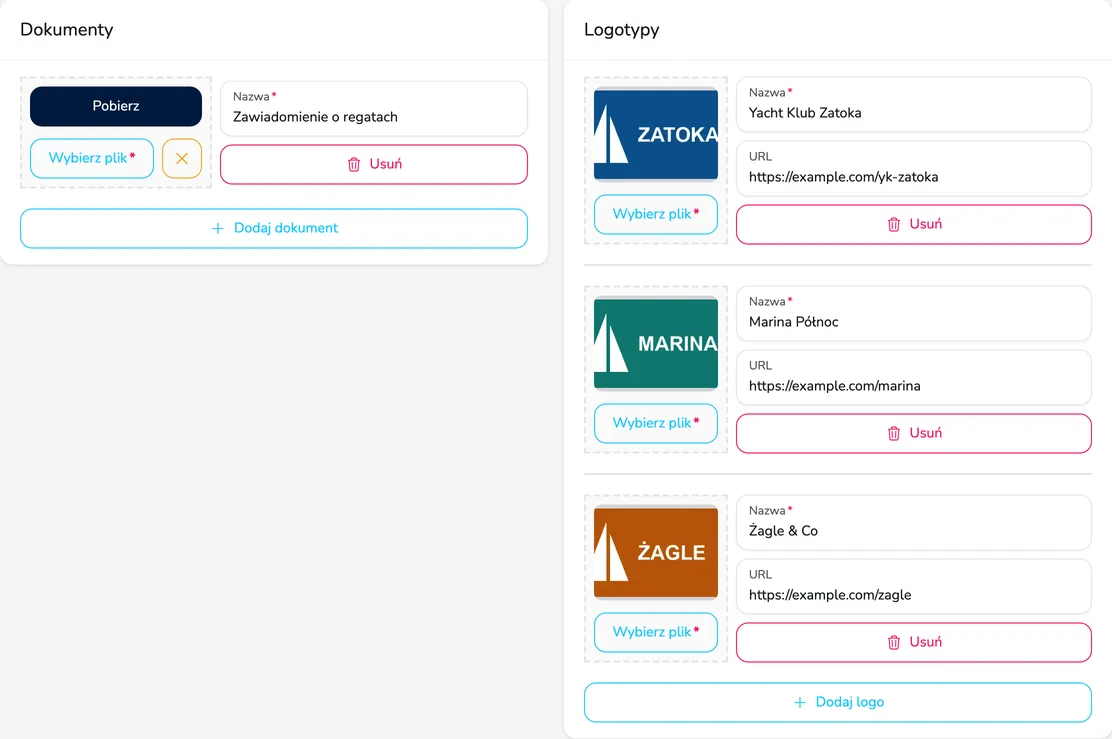The image size is (1112, 739).
Task: Click the Dokumenty section heading
Action: coord(67,30)
